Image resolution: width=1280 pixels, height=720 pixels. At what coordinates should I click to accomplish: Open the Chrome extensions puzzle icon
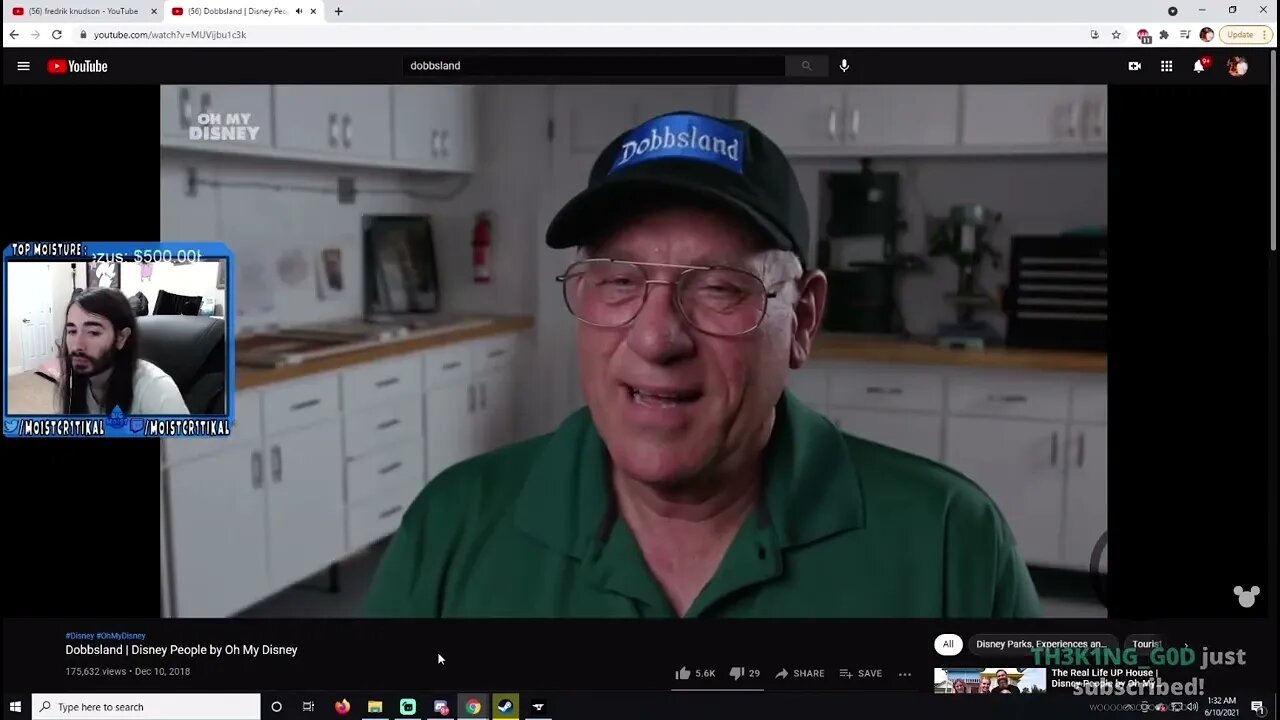pos(1164,35)
